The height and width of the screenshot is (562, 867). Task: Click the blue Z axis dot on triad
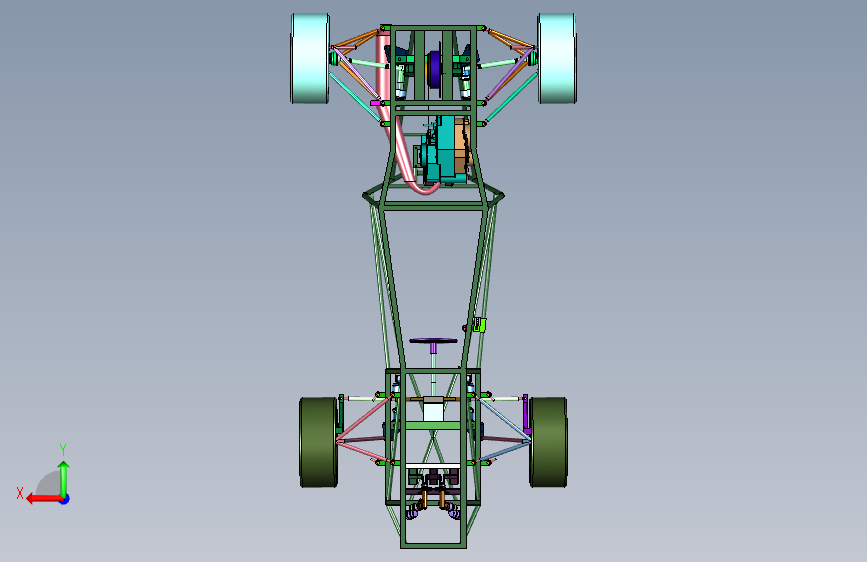coord(65,499)
